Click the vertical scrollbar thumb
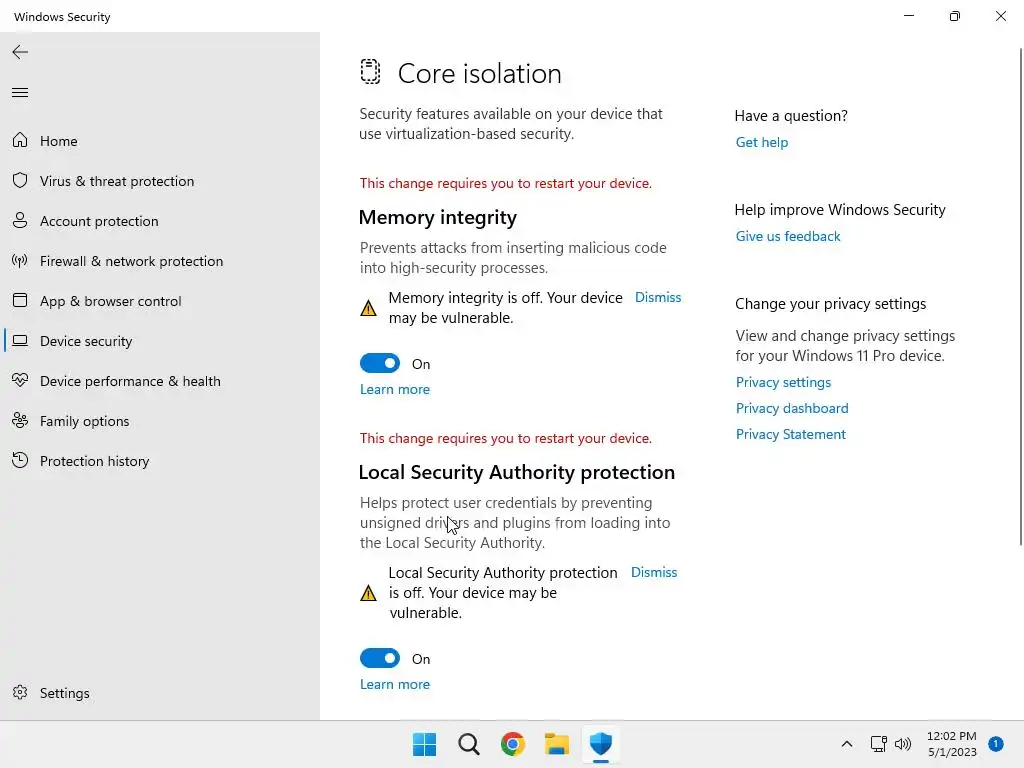This screenshot has height=768, width=1024. [x=1020, y=296]
